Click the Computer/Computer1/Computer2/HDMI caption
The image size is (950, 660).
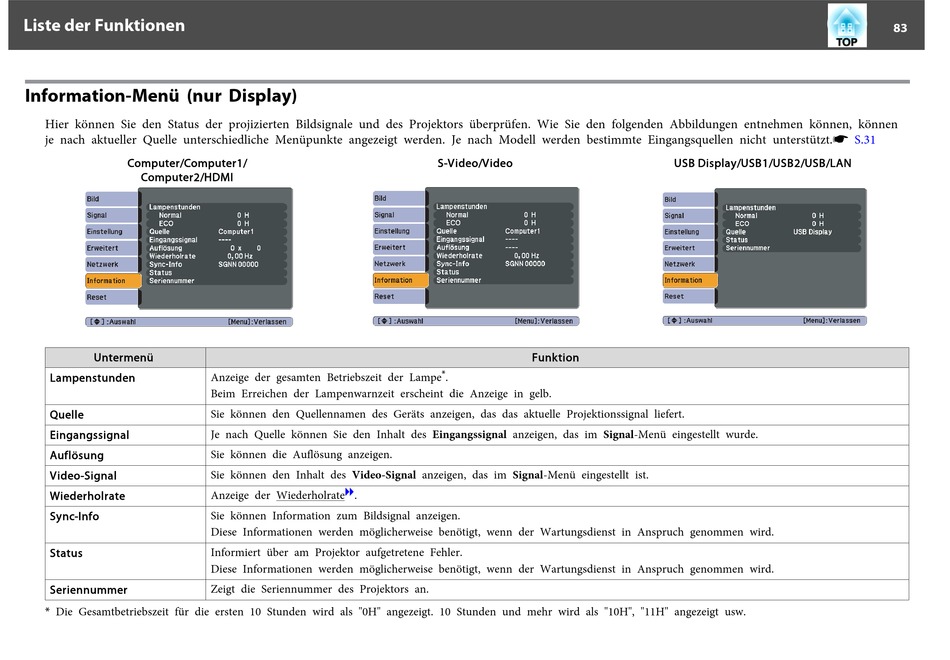(187, 170)
